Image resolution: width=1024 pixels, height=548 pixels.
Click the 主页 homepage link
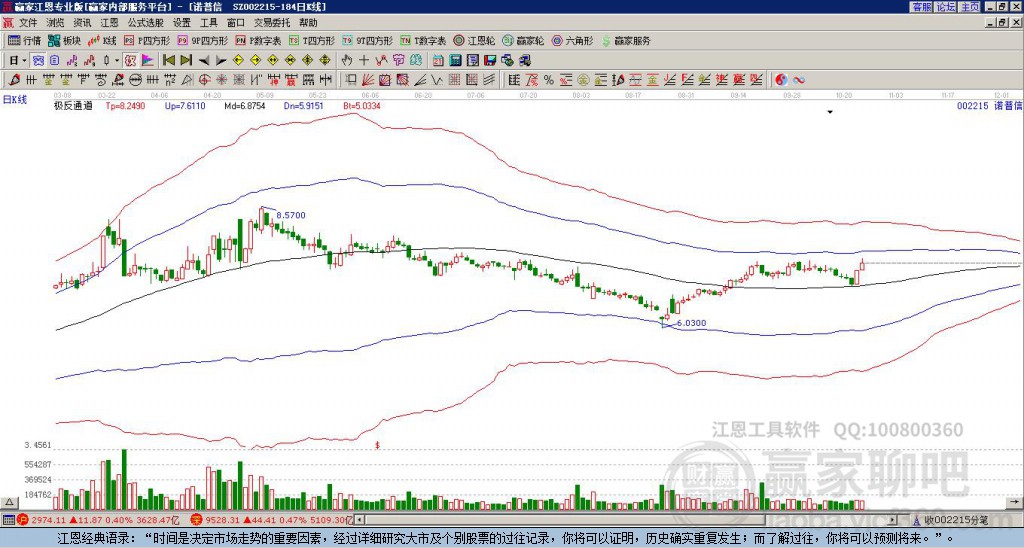tap(970, 7)
